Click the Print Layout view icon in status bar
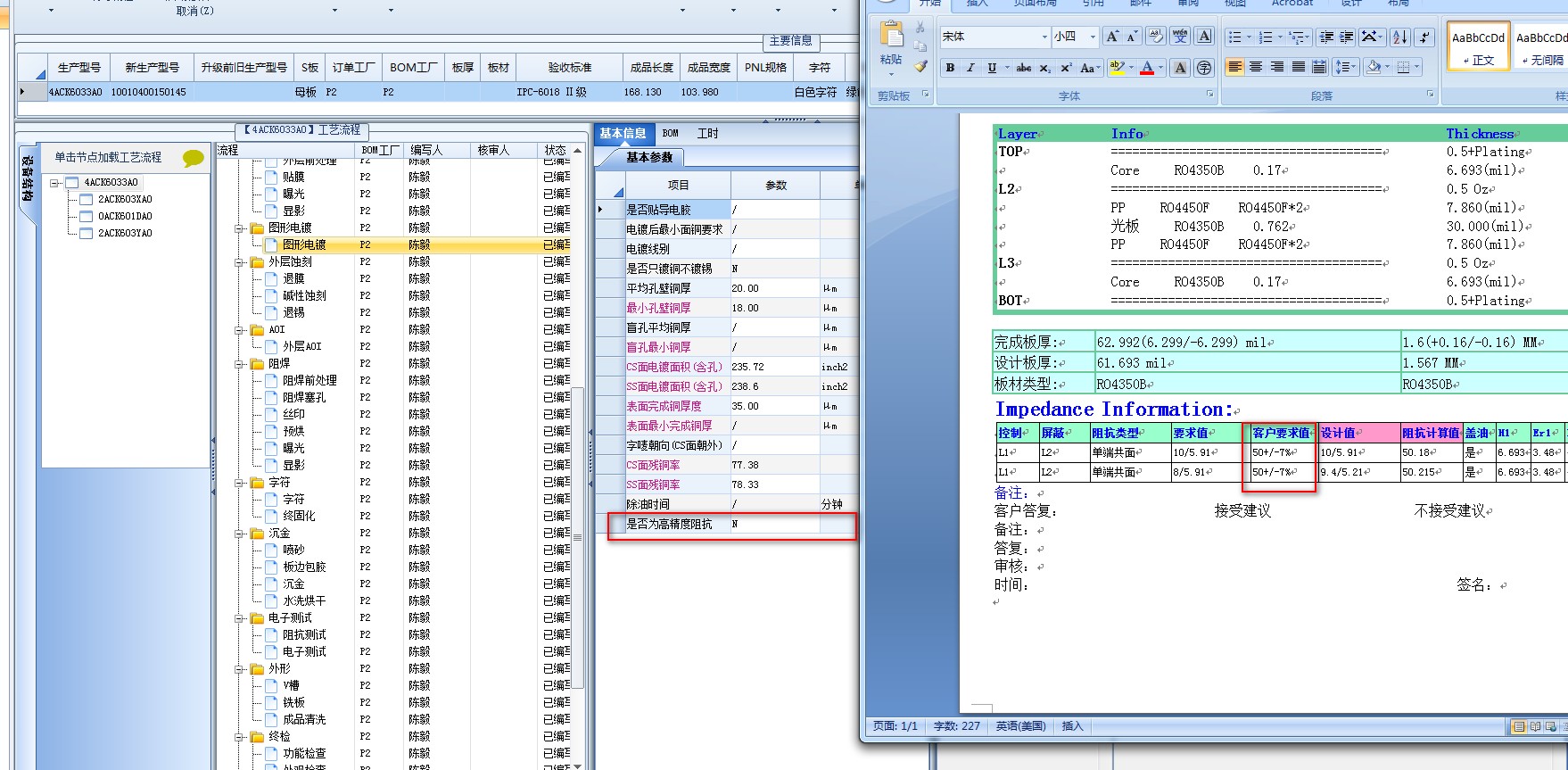This screenshot has height=770, width=1568. point(1519,726)
